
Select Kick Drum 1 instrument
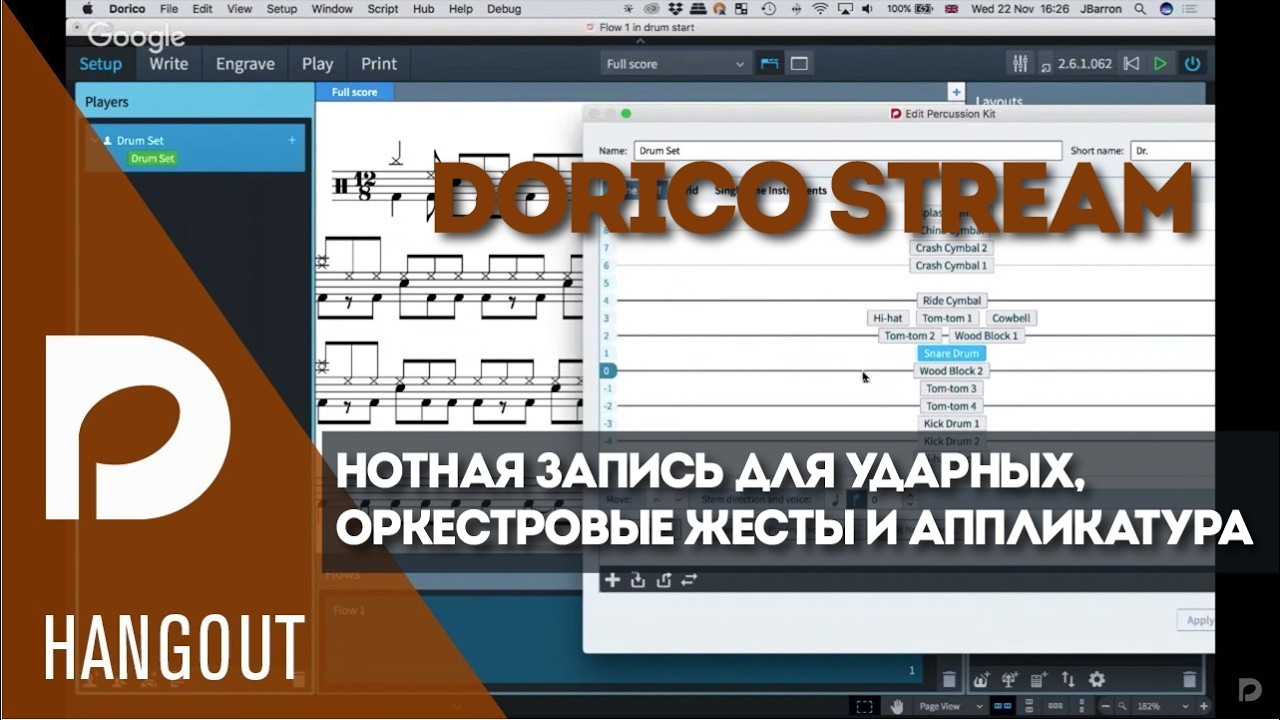(x=951, y=424)
